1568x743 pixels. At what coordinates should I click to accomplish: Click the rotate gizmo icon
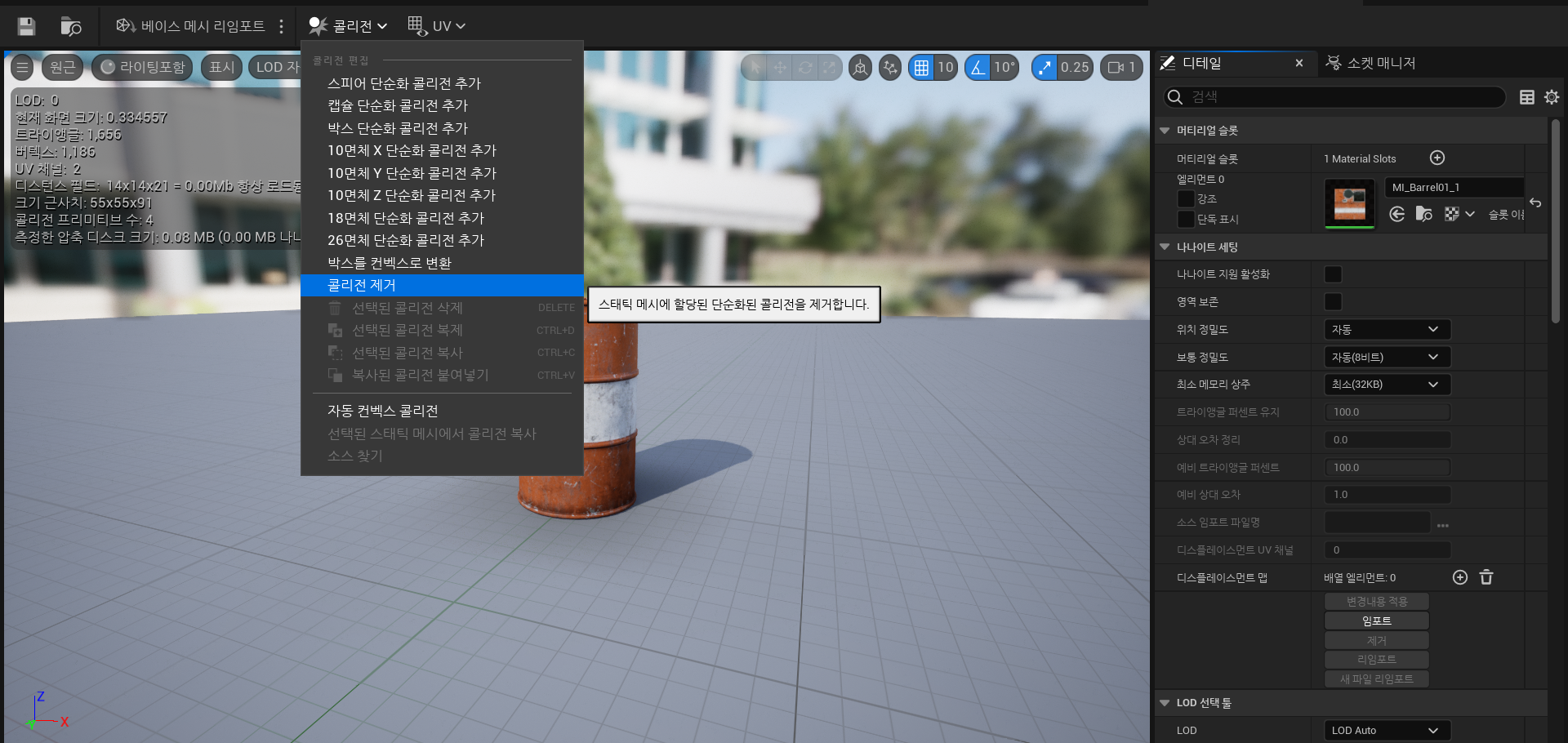(805, 67)
